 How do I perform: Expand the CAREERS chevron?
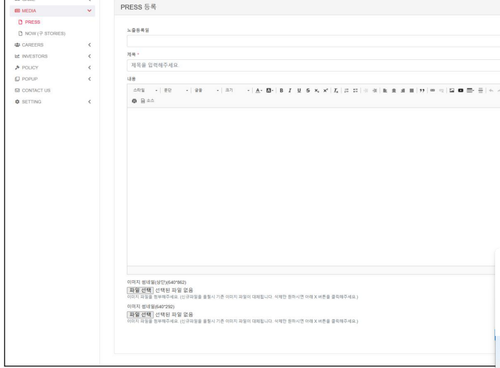[x=89, y=45]
